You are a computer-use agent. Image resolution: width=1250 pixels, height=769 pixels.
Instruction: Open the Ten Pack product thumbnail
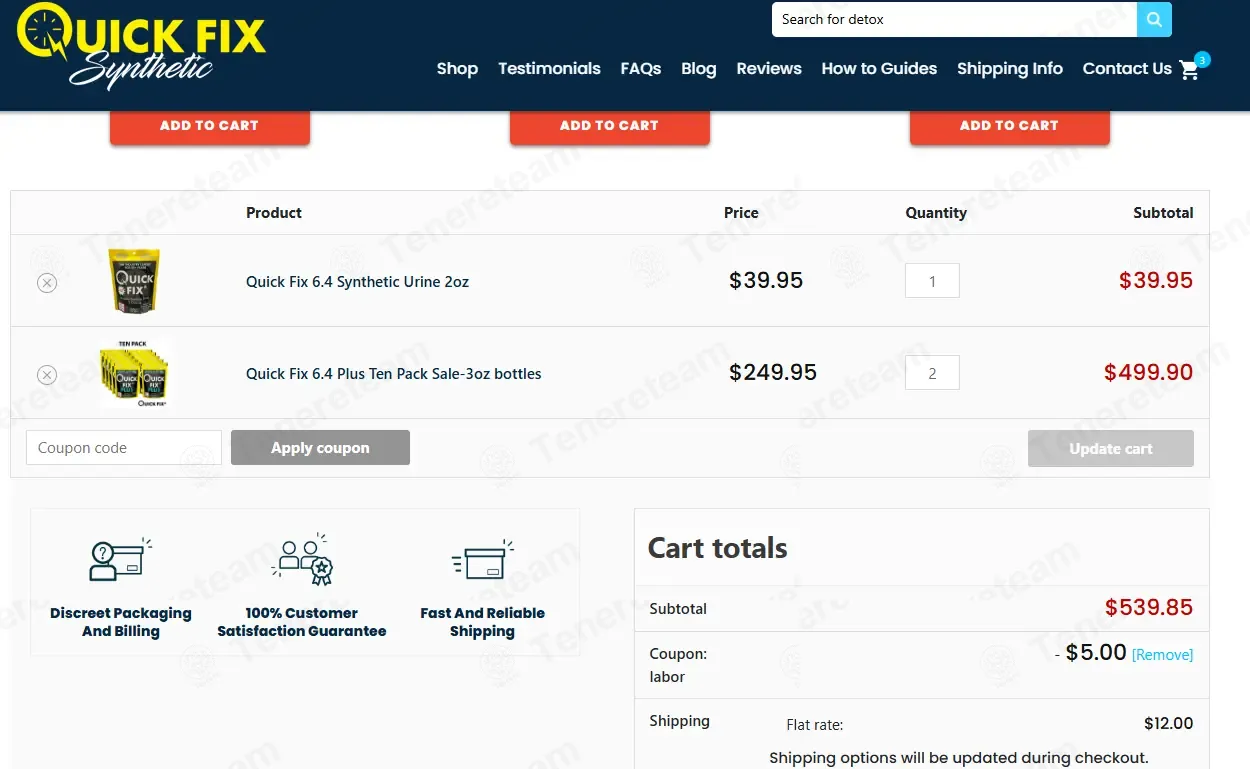pos(134,374)
